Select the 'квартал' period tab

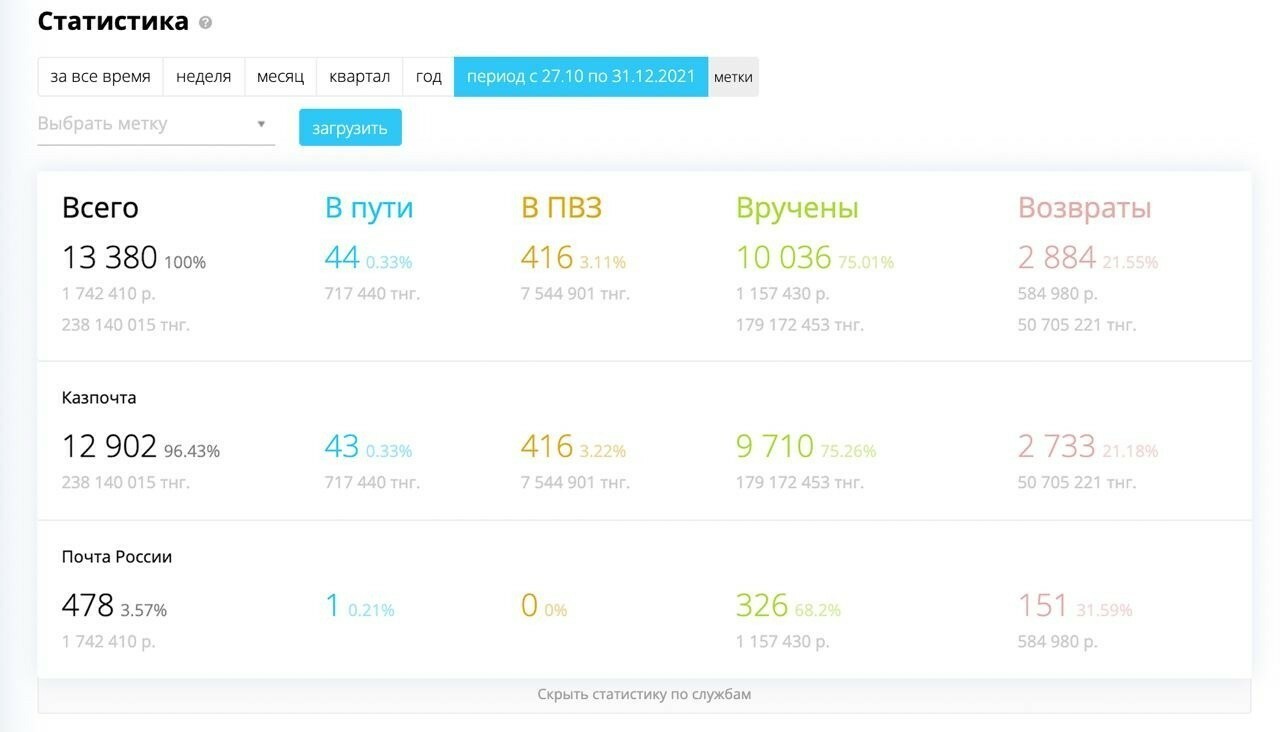[360, 76]
